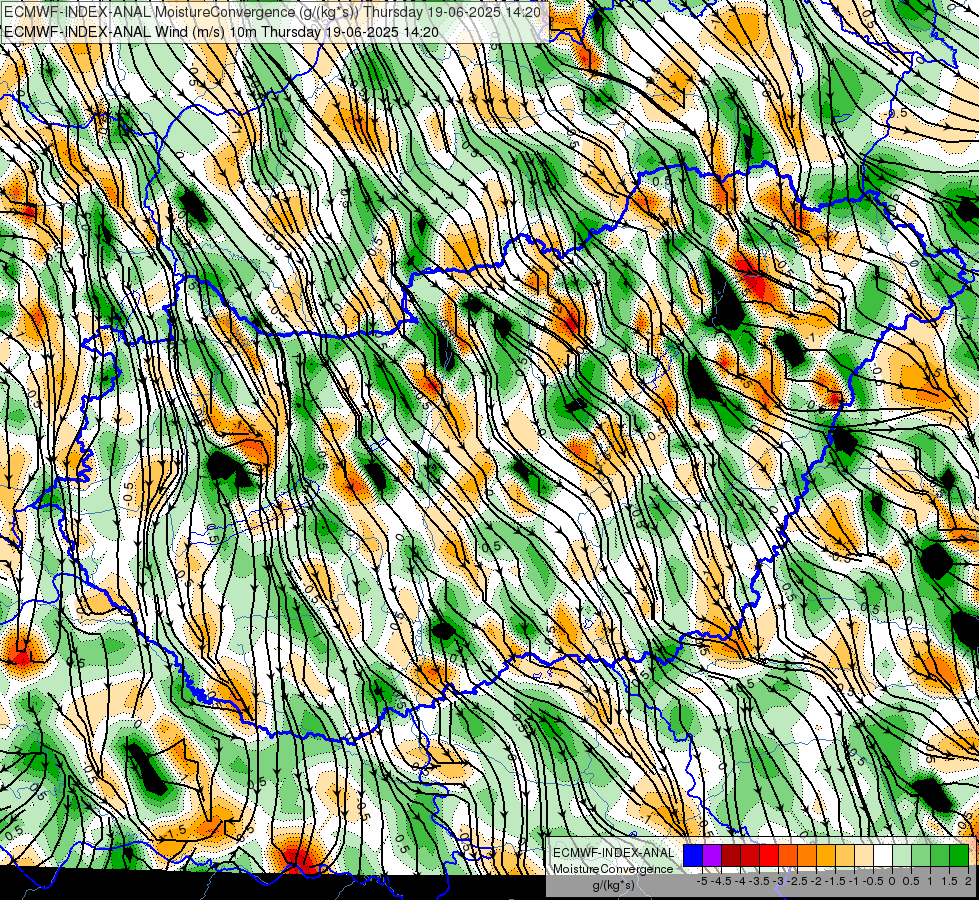Pick the red-orange swatch between -3 and -2.5
This screenshot has width=979, height=900.
[x=788, y=855]
